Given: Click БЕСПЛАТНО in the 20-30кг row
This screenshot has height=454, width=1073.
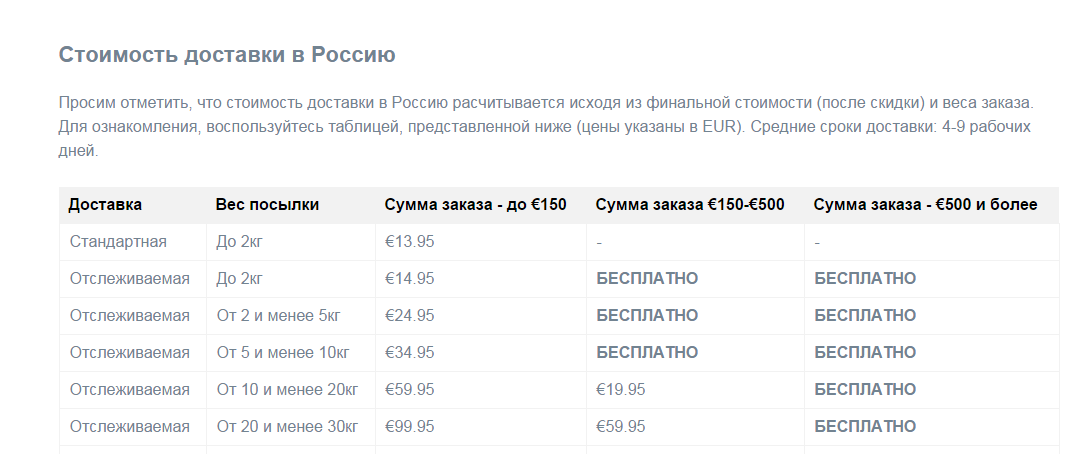Looking at the screenshot, I should 865,427.
